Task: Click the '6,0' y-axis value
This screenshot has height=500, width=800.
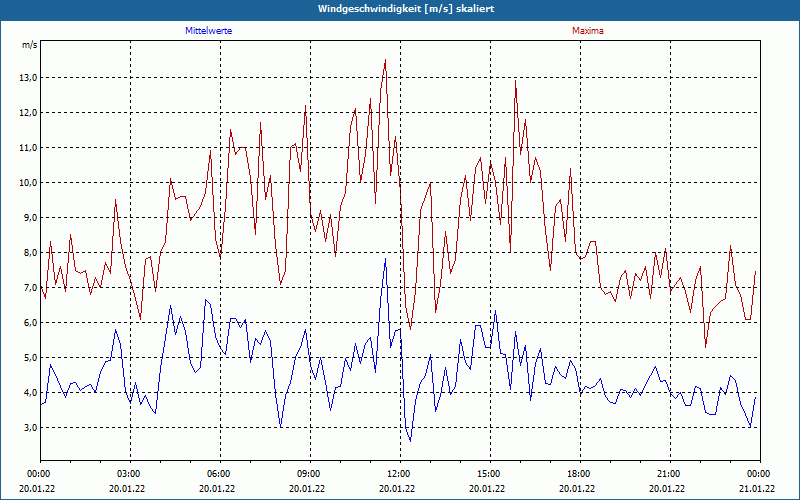Action: point(30,322)
